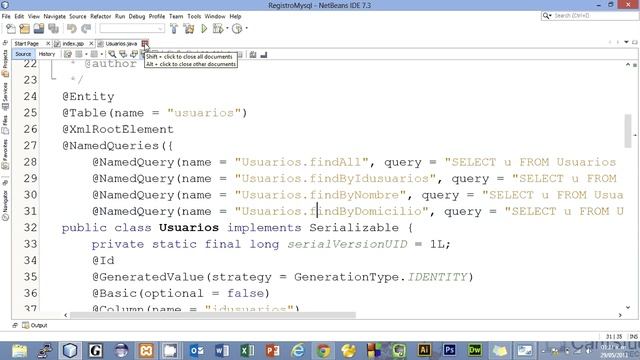The image size is (640, 360).
Task: Open the Files side panel
Action: [x=5, y=124]
